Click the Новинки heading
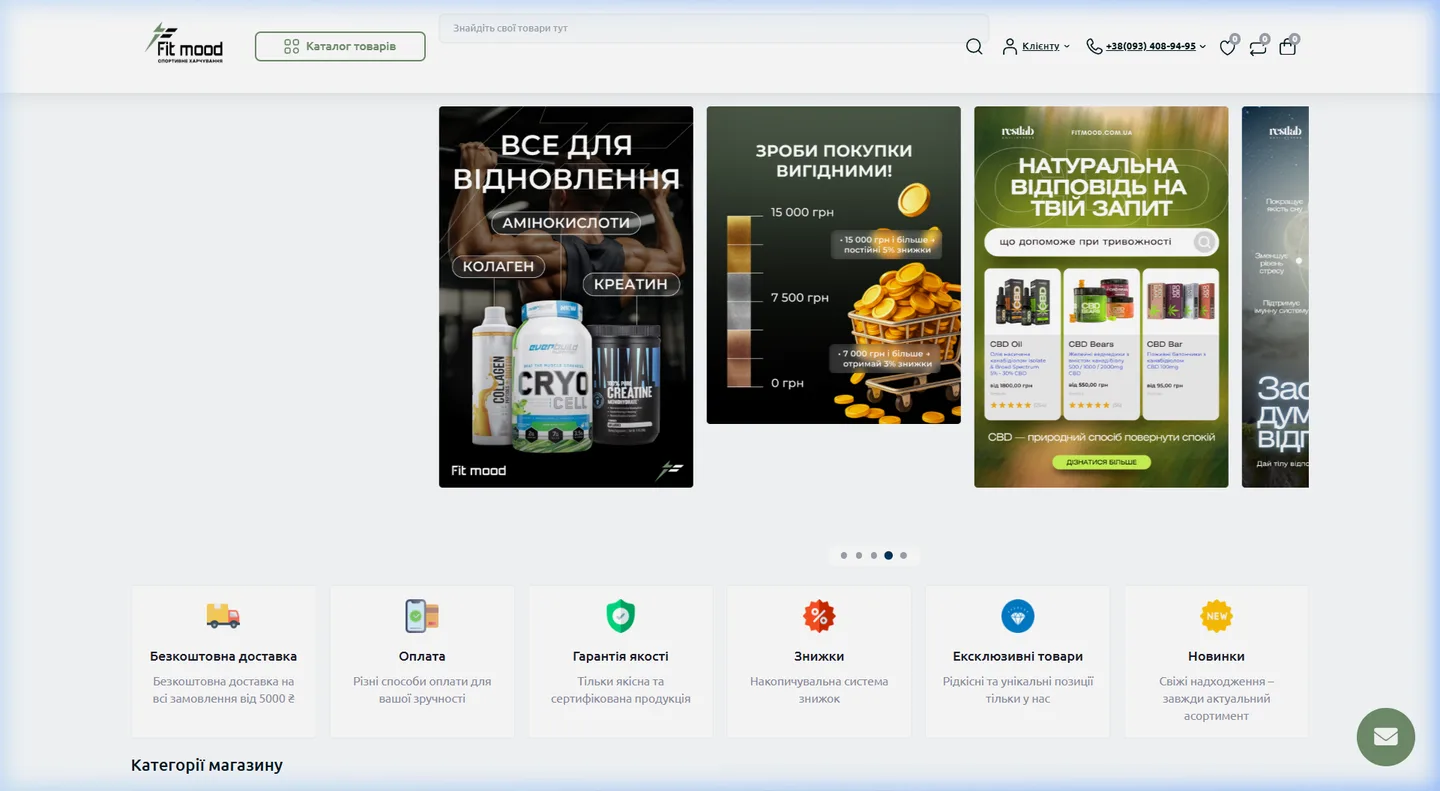This screenshot has width=1440, height=791. pos(1216,657)
